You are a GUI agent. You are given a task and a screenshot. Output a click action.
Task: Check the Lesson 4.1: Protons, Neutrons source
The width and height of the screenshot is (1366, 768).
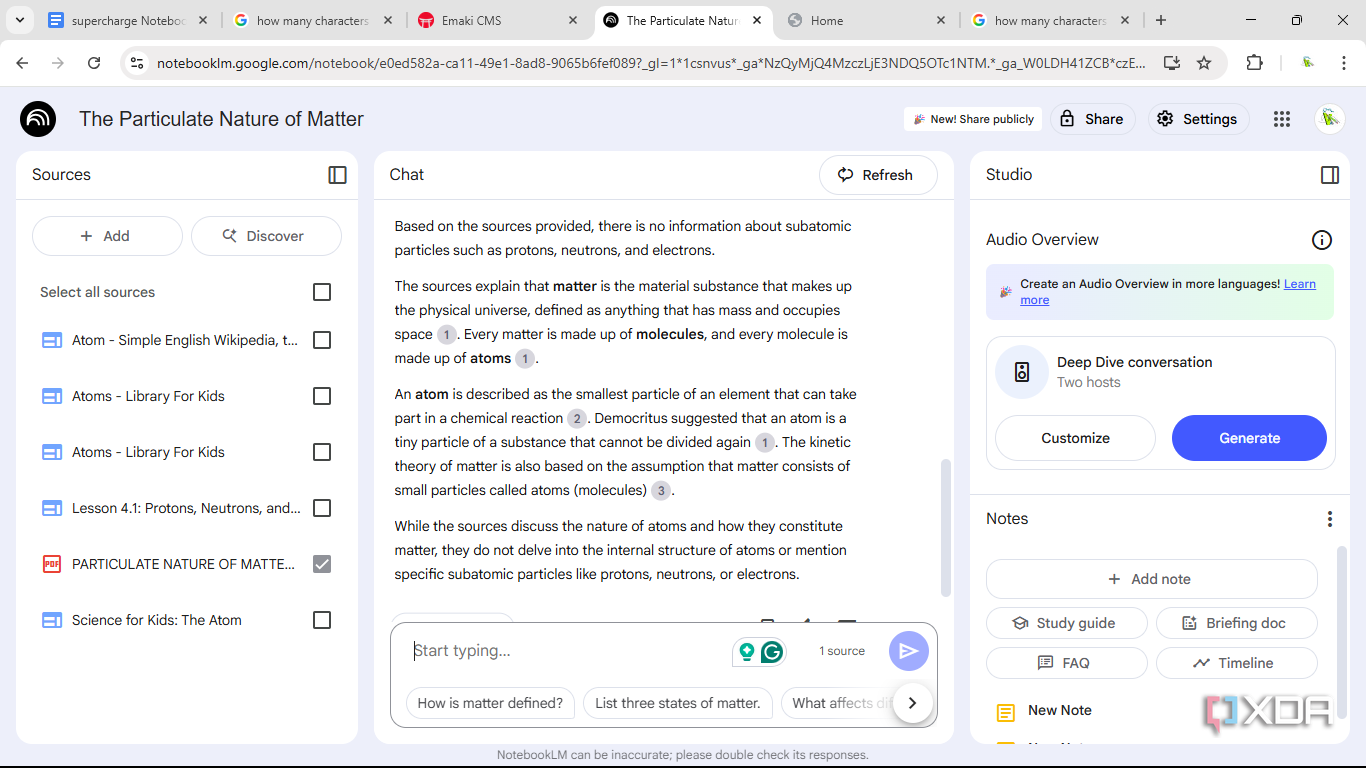pyautogui.click(x=322, y=508)
